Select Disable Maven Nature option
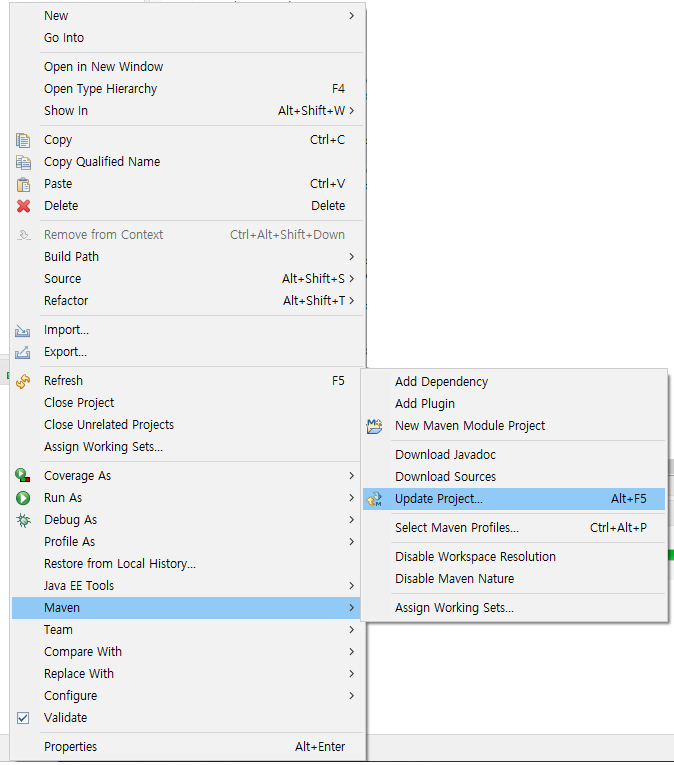The image size is (674, 765). 454,579
